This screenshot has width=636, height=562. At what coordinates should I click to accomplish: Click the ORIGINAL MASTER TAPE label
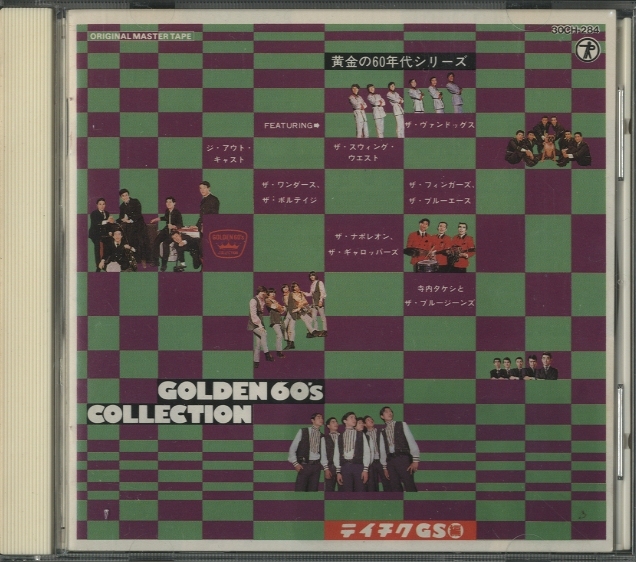[x=140, y=36]
